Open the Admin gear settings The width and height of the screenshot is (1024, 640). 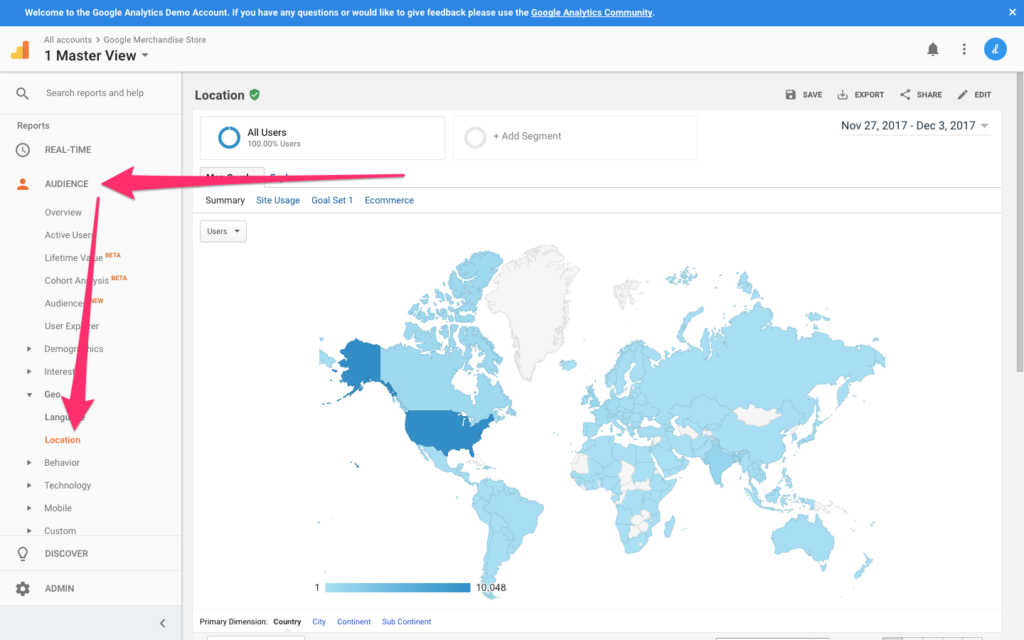pyautogui.click(x=23, y=588)
